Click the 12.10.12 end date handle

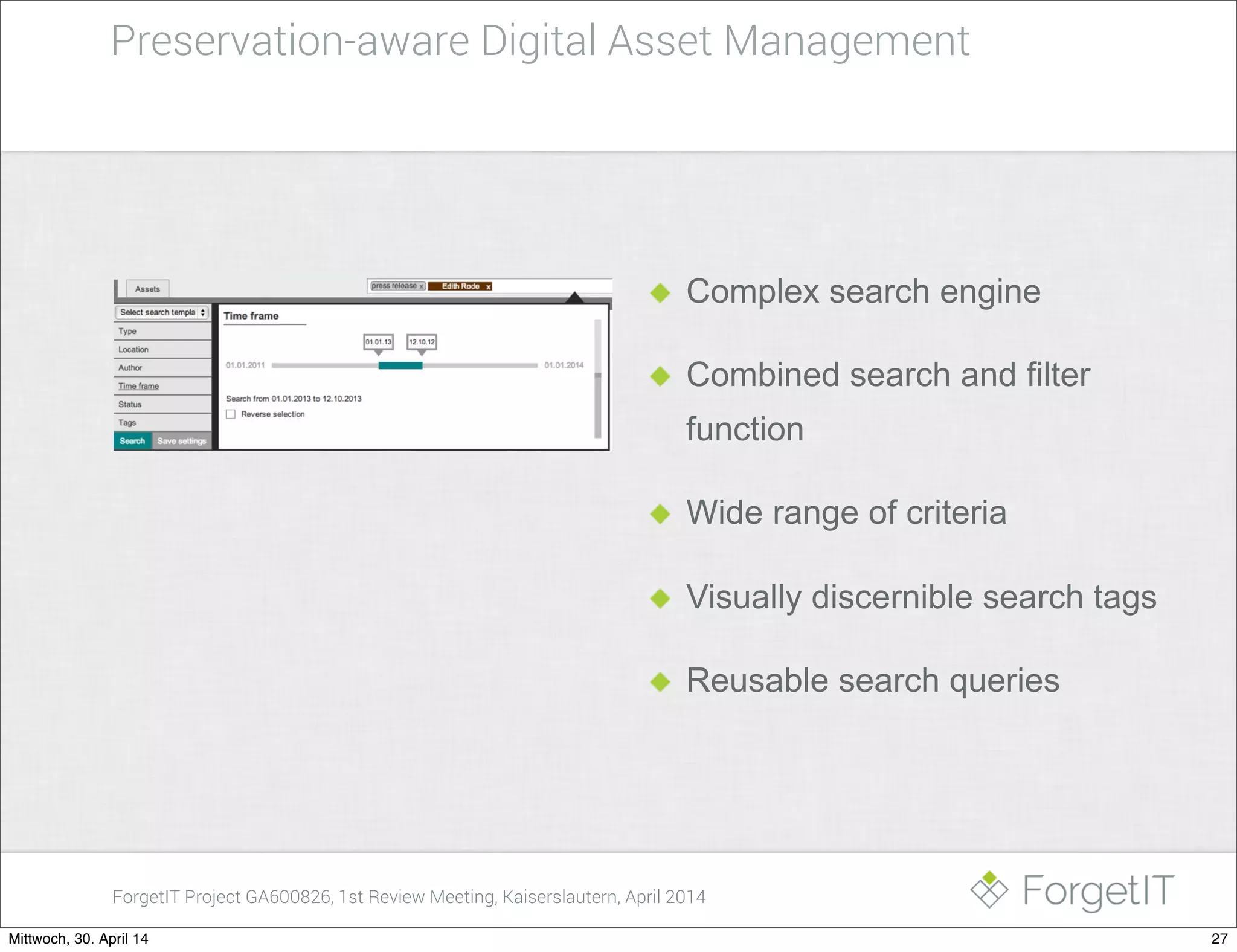pyautogui.click(x=422, y=343)
